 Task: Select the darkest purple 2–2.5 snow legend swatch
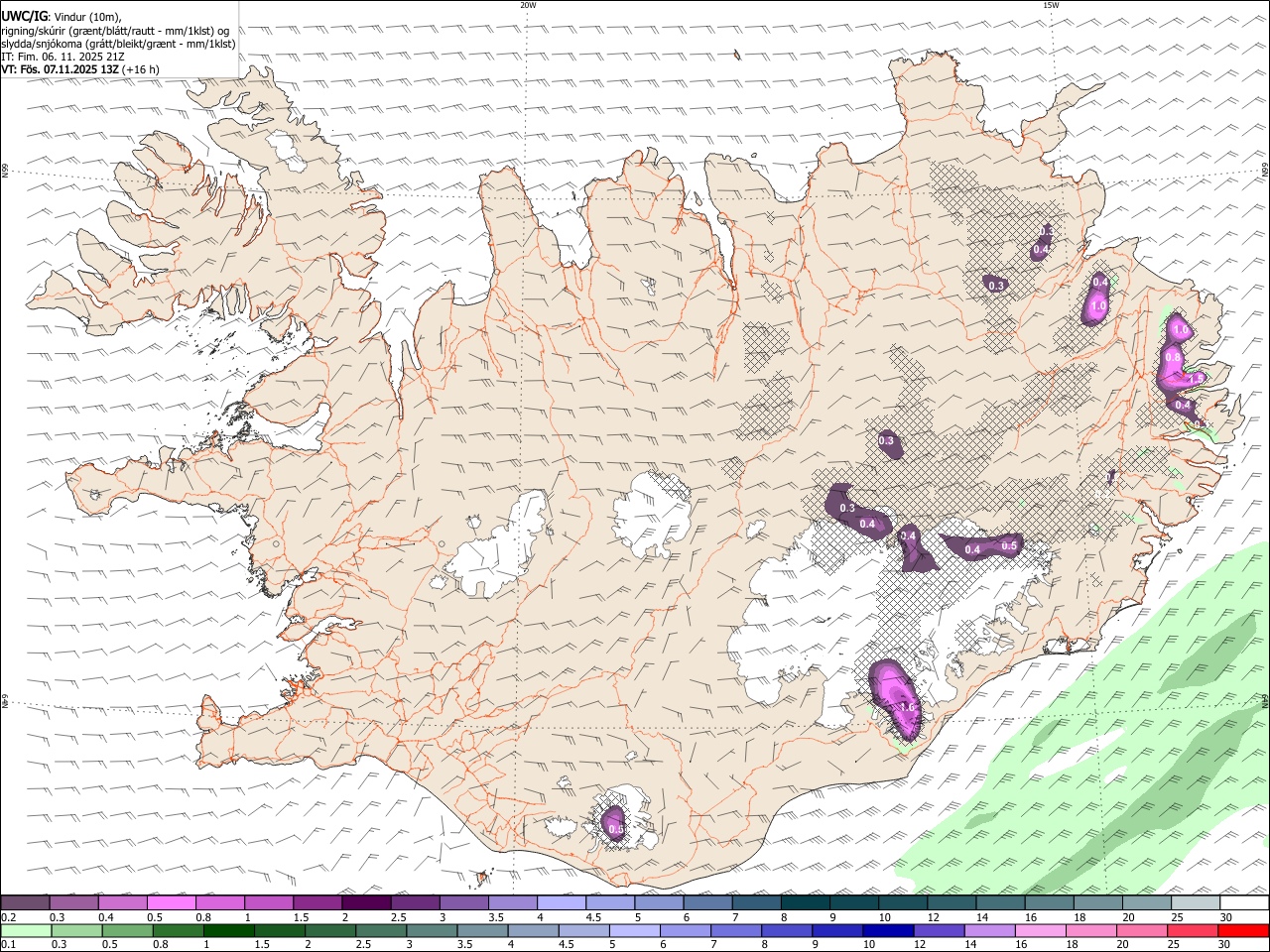pyautogui.click(x=366, y=902)
